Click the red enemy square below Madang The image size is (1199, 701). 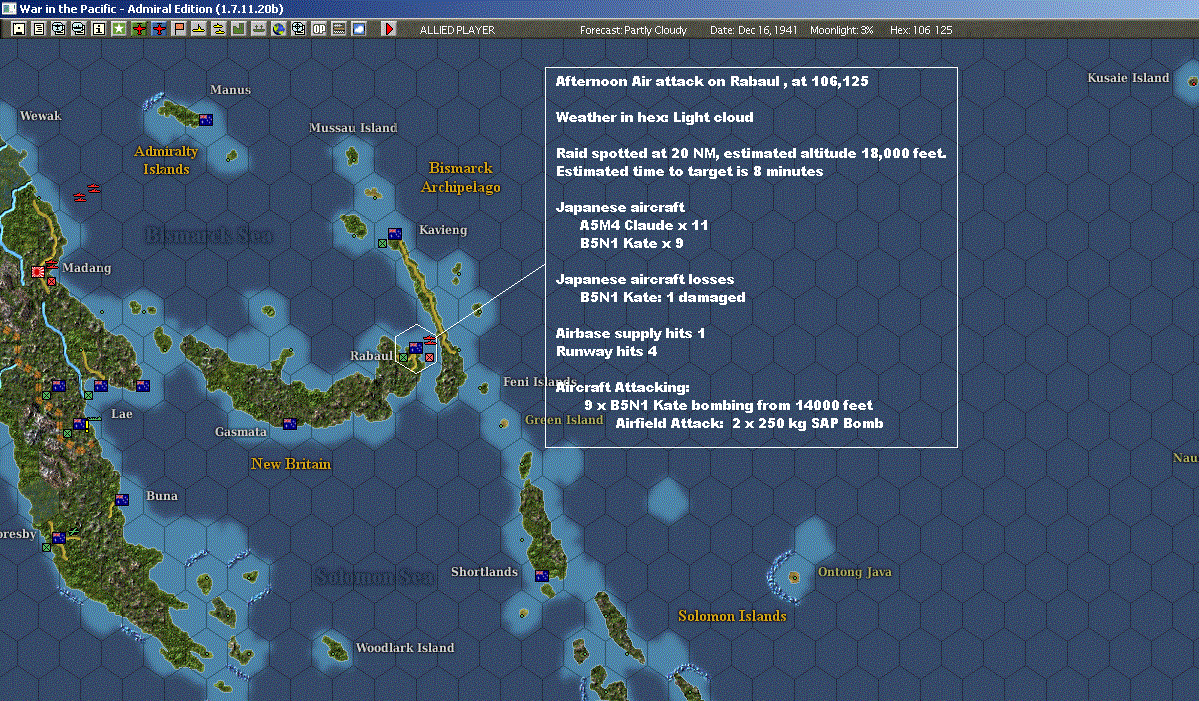click(x=51, y=281)
